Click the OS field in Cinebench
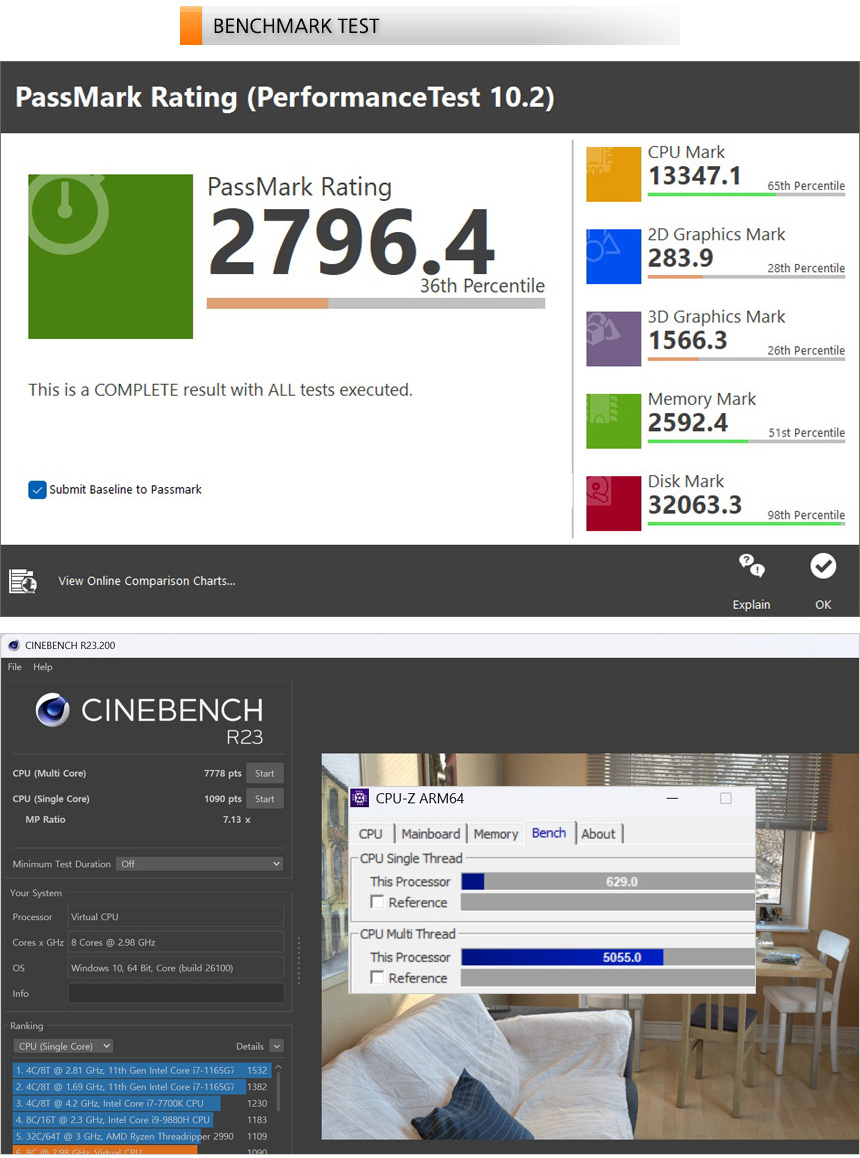The height and width of the screenshot is (1158, 860). point(176,967)
